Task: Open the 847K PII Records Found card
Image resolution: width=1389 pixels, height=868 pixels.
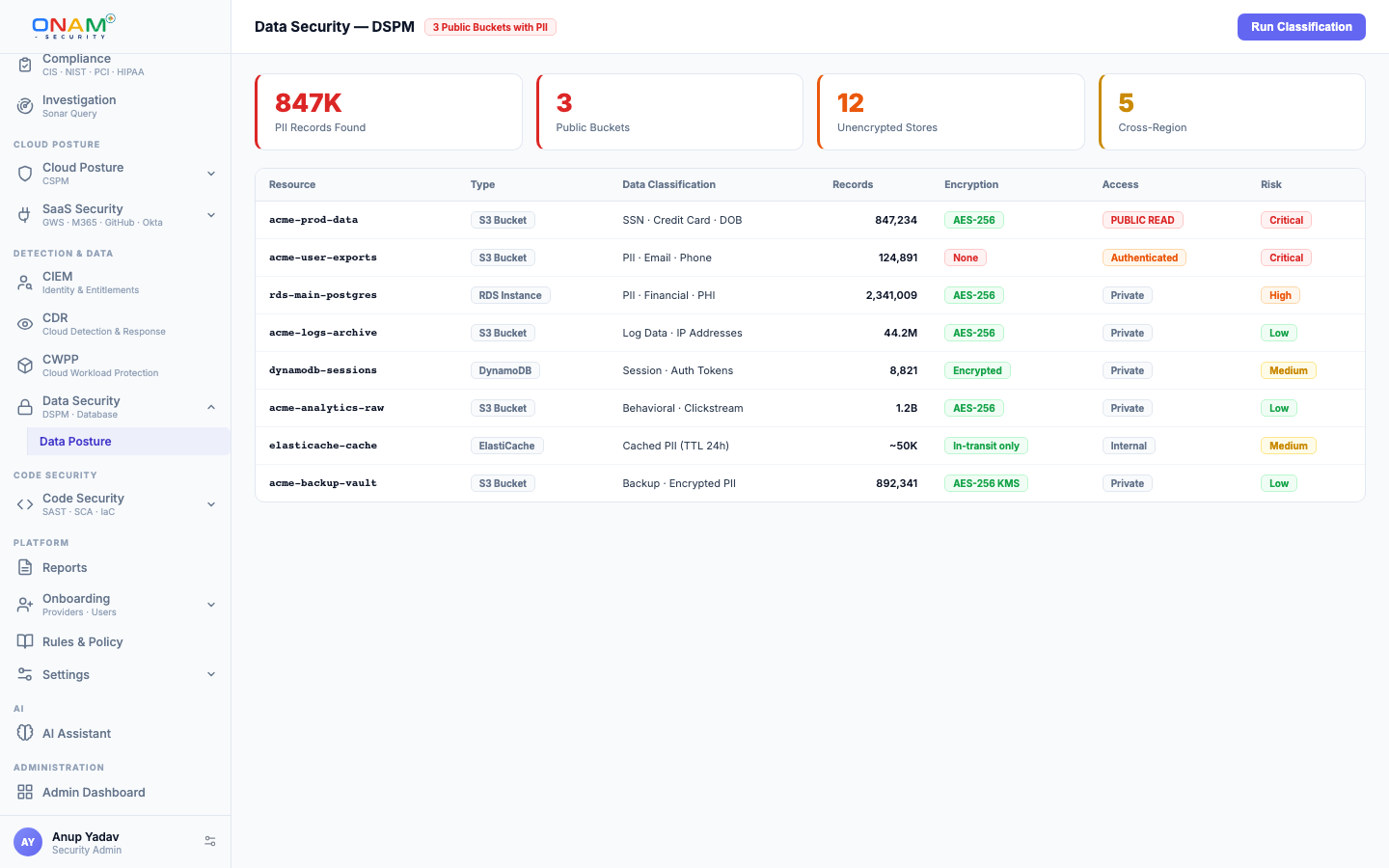Action: [389, 112]
